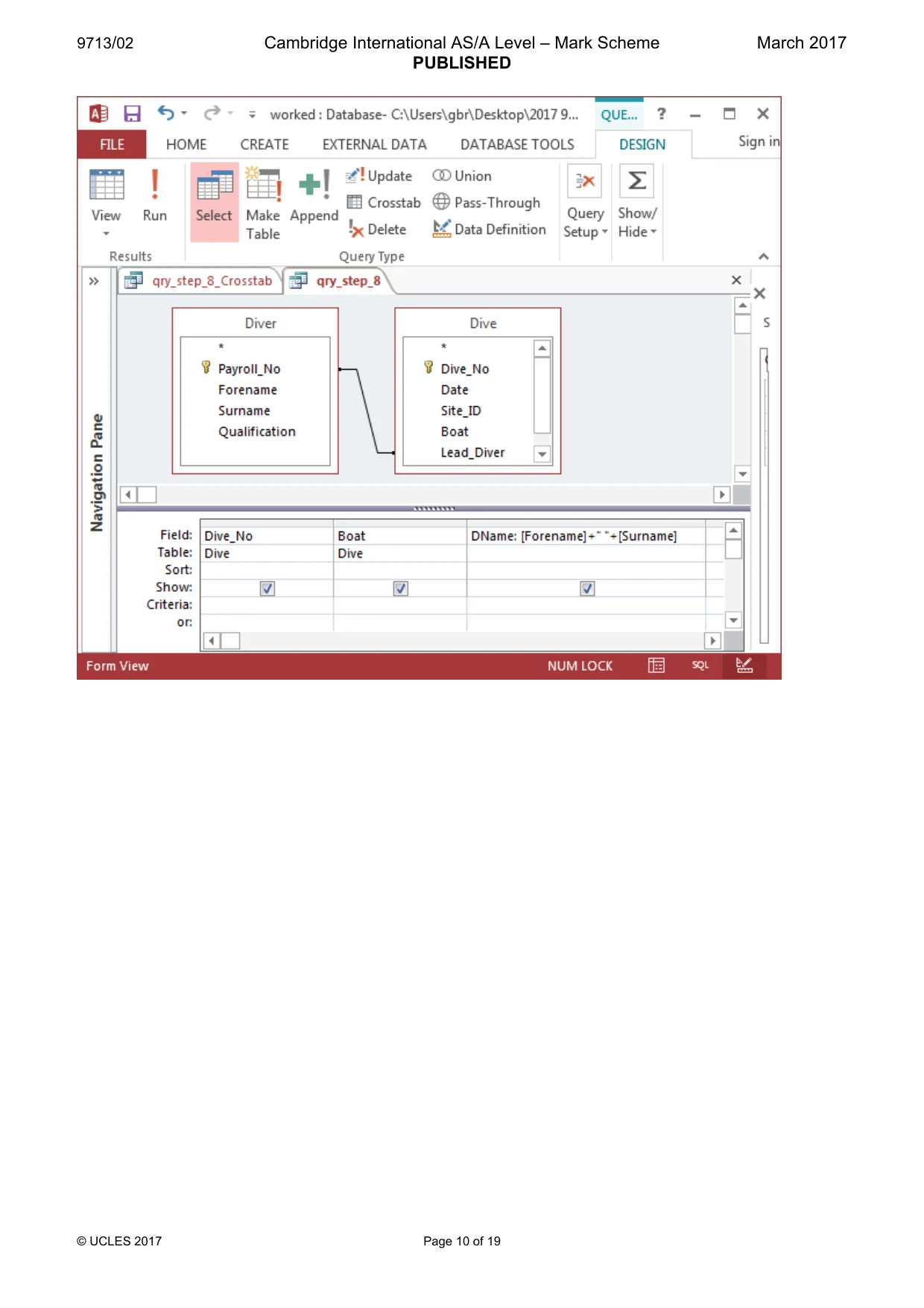Choose the Crosstab query type
This screenshot has width=924, height=1308.
384,203
